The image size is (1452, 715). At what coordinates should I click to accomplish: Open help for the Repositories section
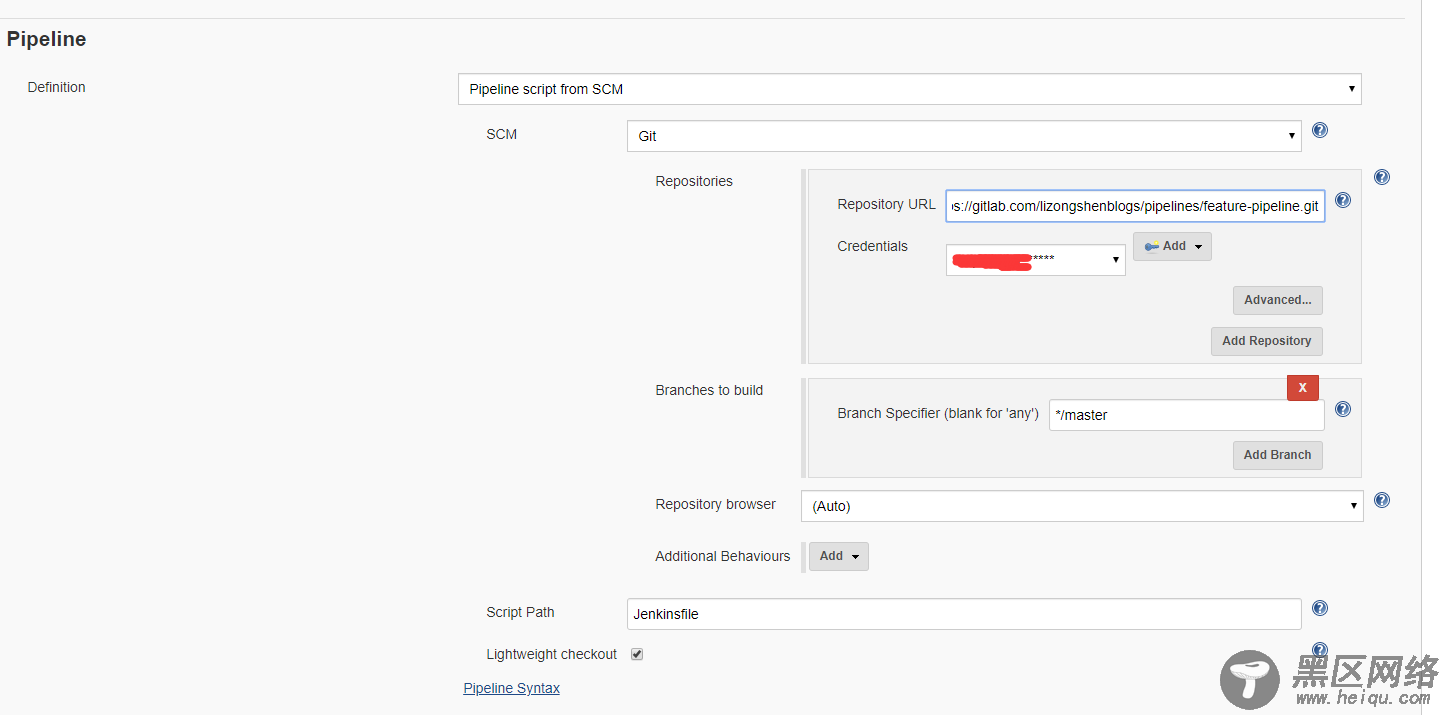coord(1382,177)
